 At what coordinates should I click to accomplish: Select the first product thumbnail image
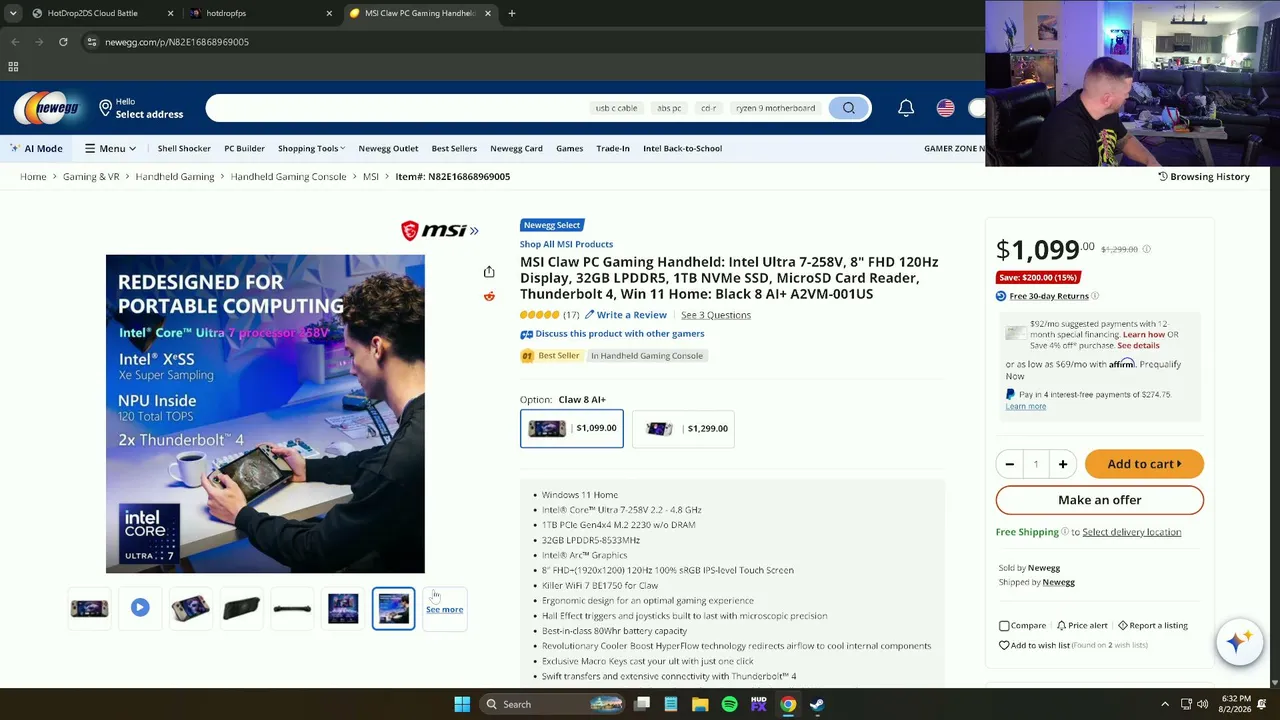pyautogui.click(x=89, y=608)
